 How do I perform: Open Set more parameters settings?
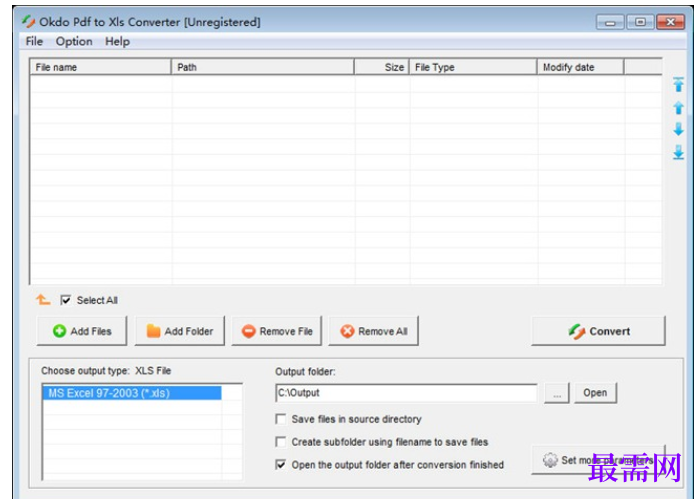(x=598, y=460)
